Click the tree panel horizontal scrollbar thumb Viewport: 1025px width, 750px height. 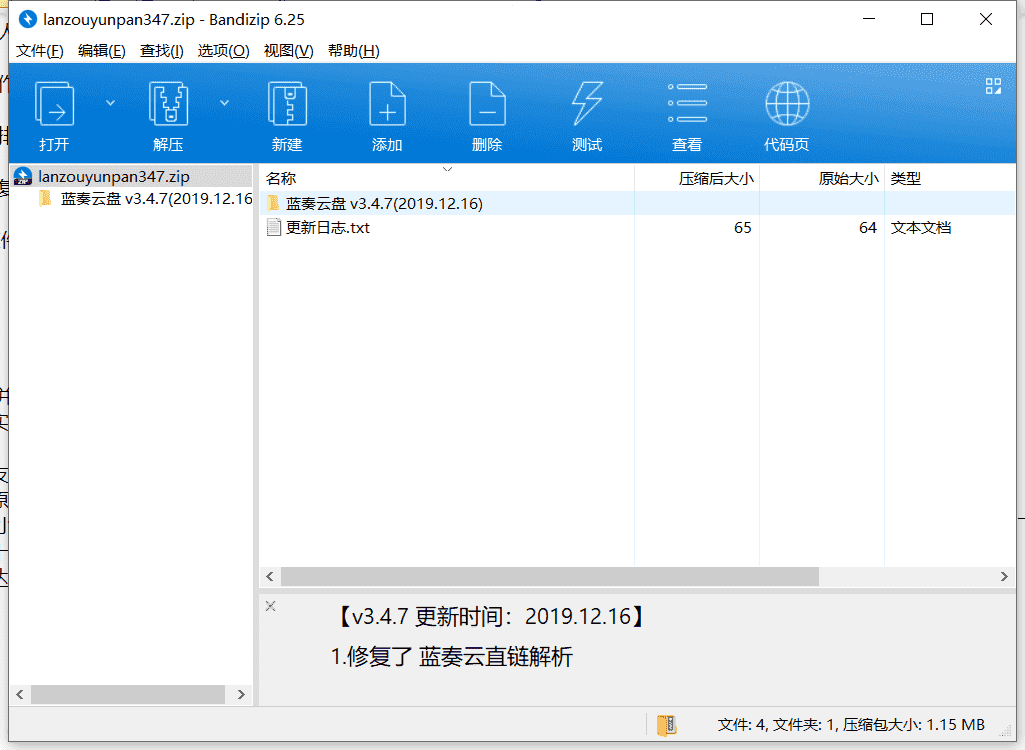pos(128,694)
